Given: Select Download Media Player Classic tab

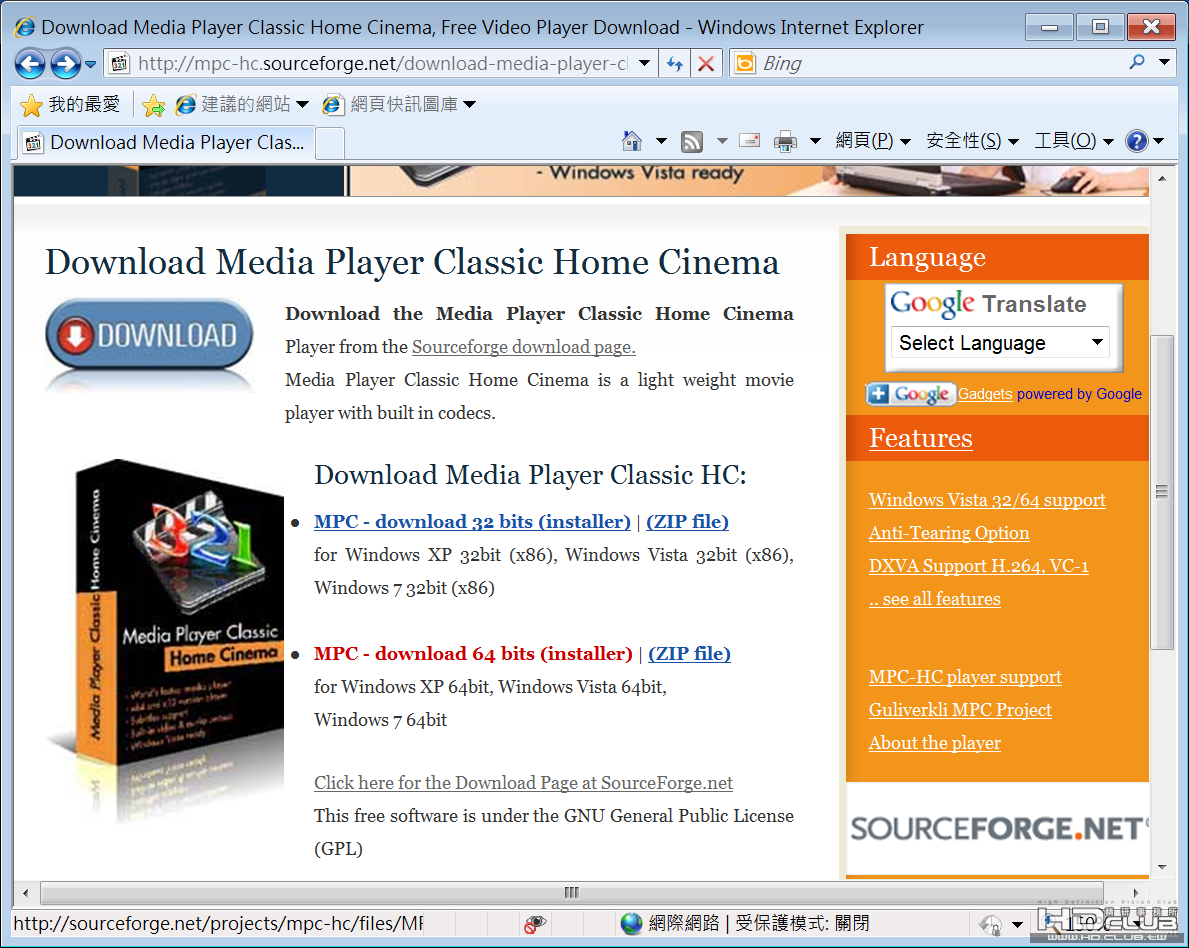Looking at the screenshot, I should [x=165, y=143].
